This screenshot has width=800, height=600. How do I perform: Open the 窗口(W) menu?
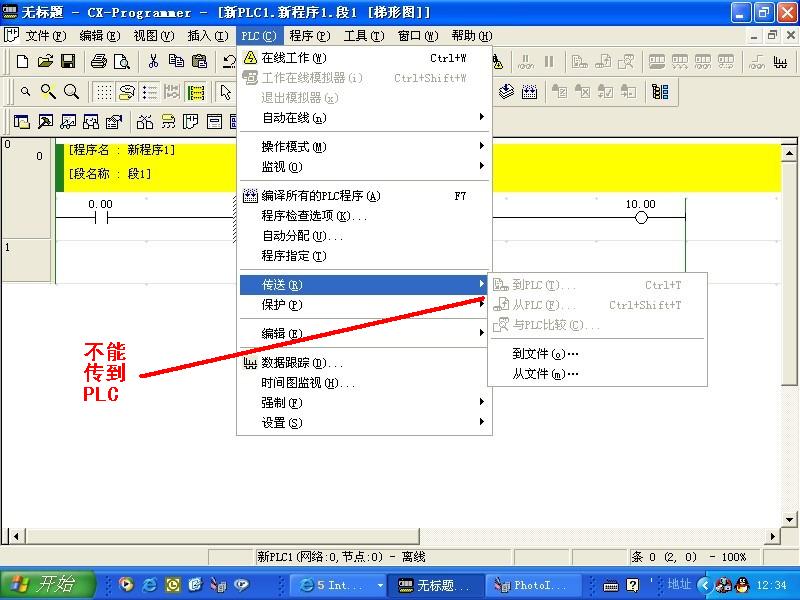418,36
